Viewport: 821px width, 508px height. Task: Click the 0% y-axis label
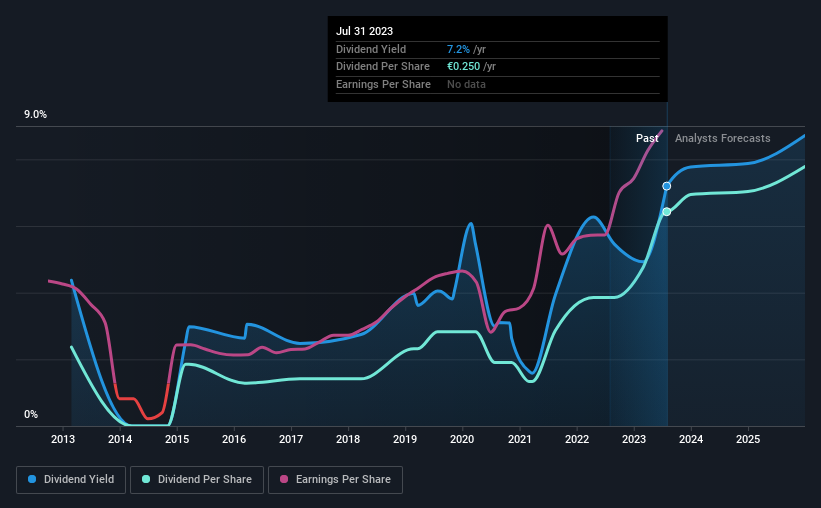pyautogui.click(x=31, y=414)
